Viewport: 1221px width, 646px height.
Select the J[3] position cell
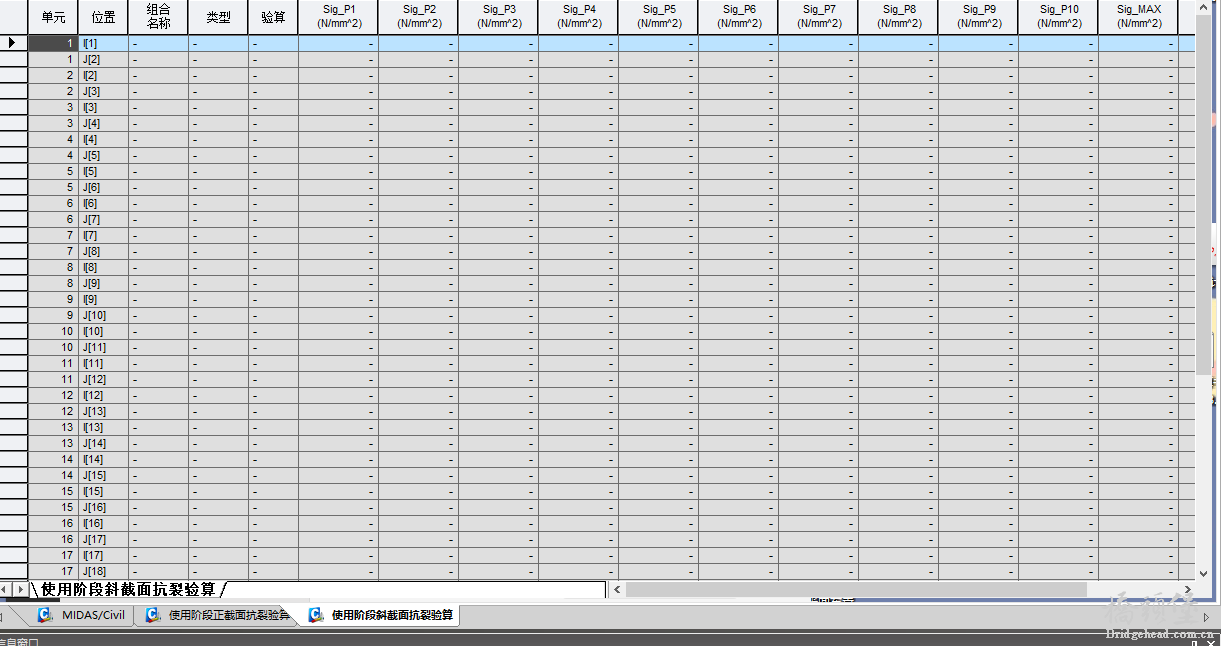[x=103, y=91]
